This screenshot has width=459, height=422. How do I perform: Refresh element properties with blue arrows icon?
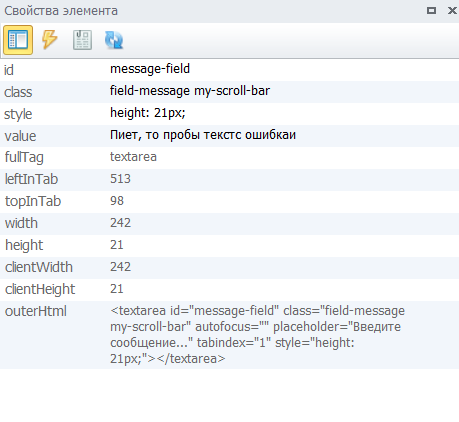[x=114, y=40]
